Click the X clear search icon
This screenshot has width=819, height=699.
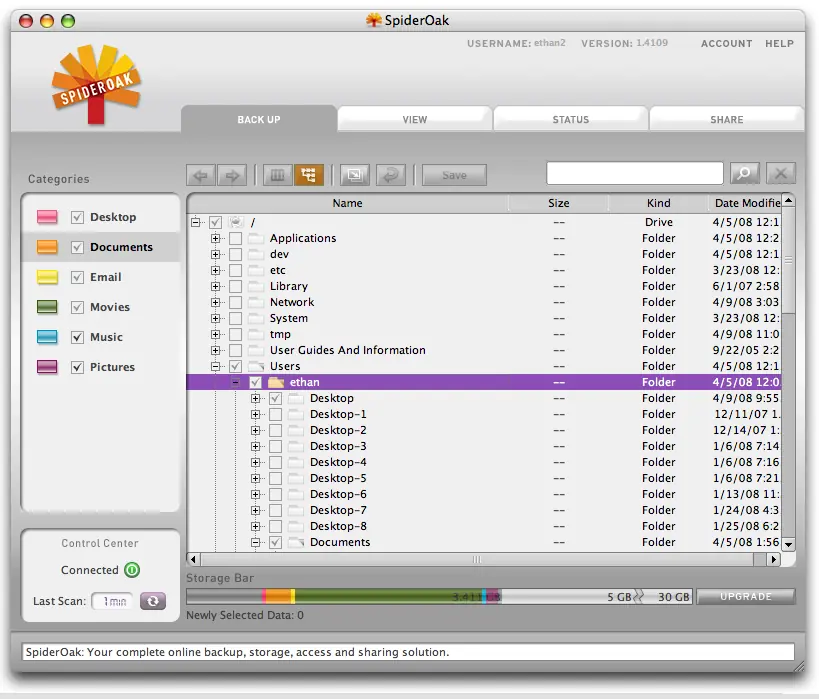(x=781, y=173)
